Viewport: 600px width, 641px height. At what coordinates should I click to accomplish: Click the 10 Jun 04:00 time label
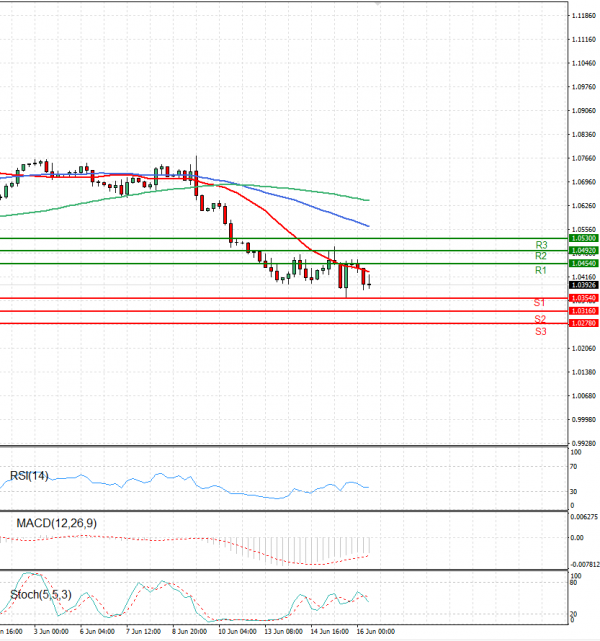tap(237, 632)
